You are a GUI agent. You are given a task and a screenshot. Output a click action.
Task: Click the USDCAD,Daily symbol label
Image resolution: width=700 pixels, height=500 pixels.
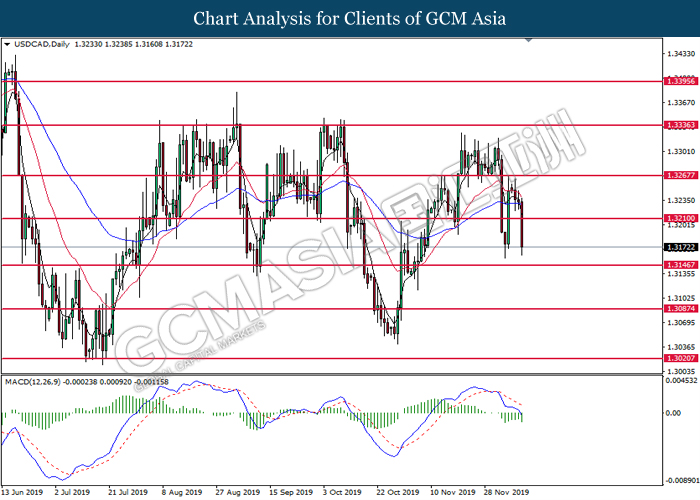tap(42, 44)
